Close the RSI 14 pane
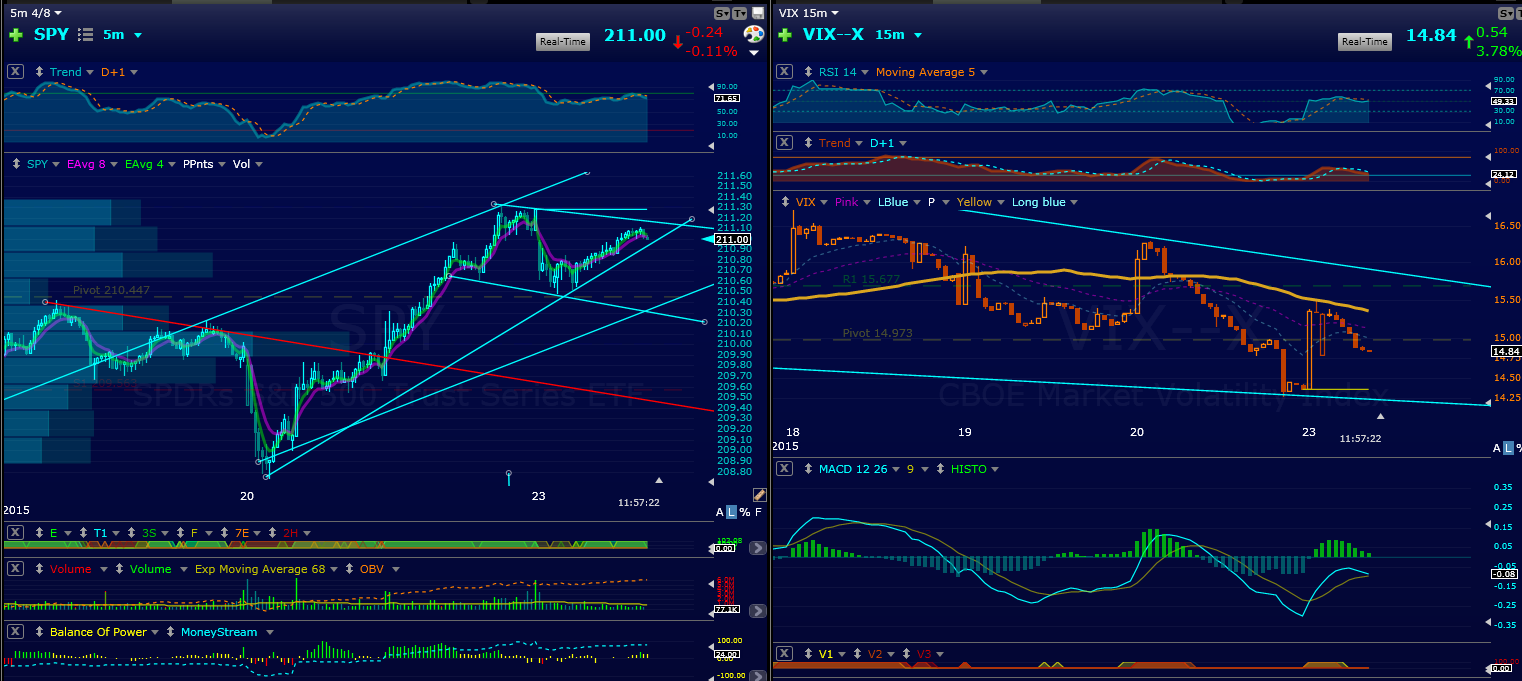This screenshot has width=1522, height=681. (785, 72)
